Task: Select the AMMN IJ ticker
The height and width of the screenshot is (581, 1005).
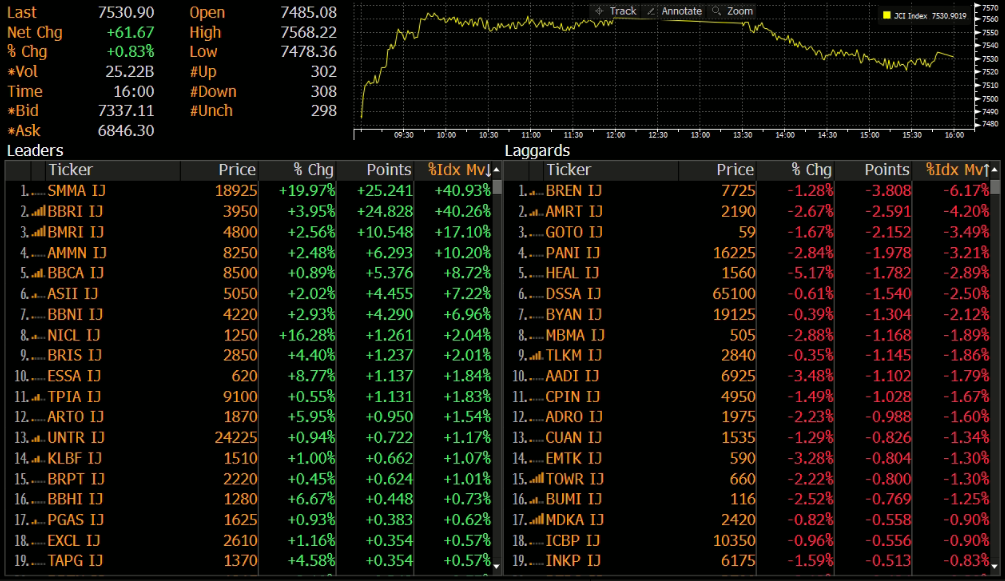Action: click(x=77, y=253)
